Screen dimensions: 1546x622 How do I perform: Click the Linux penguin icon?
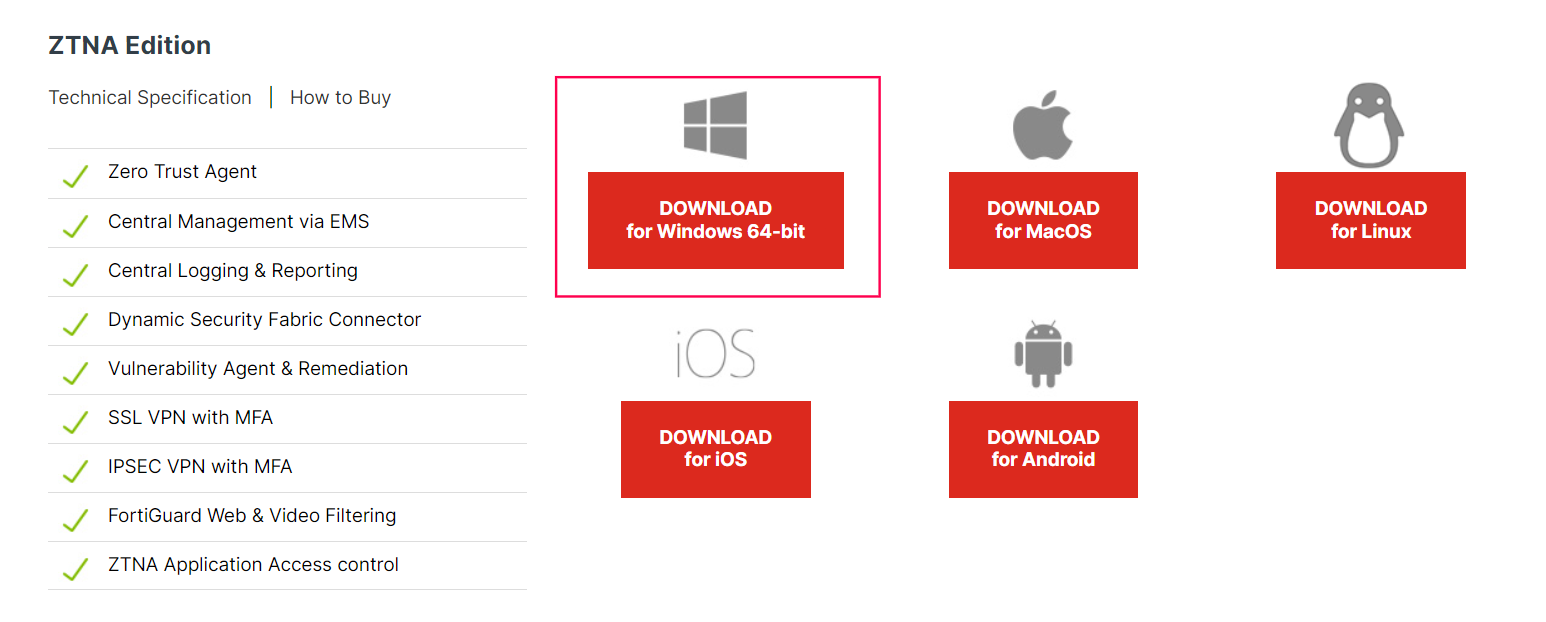coord(1369,126)
